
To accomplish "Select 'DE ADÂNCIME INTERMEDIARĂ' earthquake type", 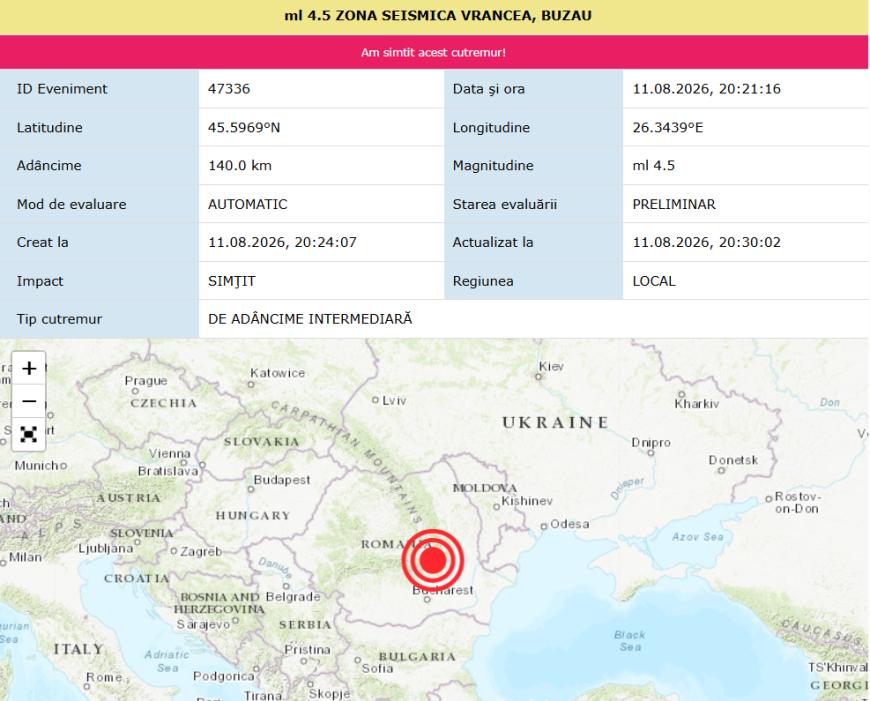I will [x=310, y=319].
